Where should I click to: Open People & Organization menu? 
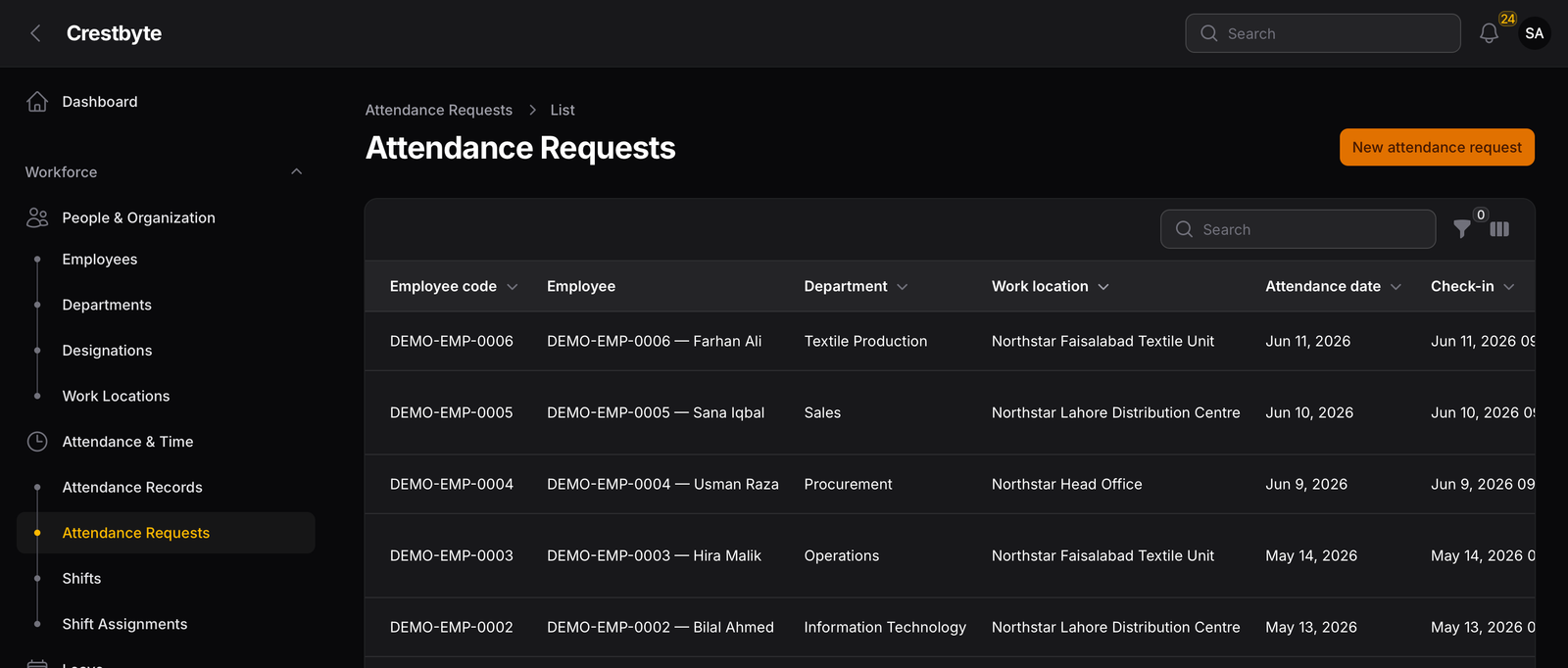coord(138,217)
